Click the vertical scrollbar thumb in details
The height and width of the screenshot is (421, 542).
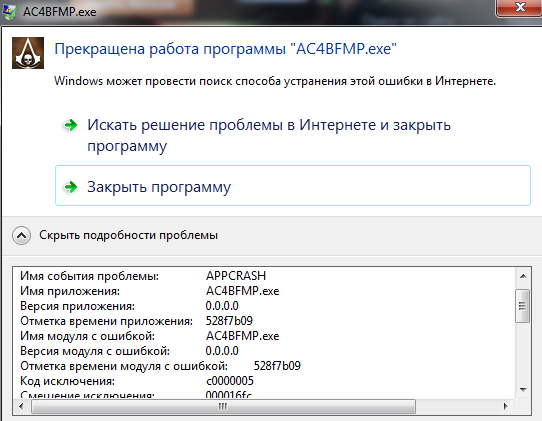click(522, 306)
